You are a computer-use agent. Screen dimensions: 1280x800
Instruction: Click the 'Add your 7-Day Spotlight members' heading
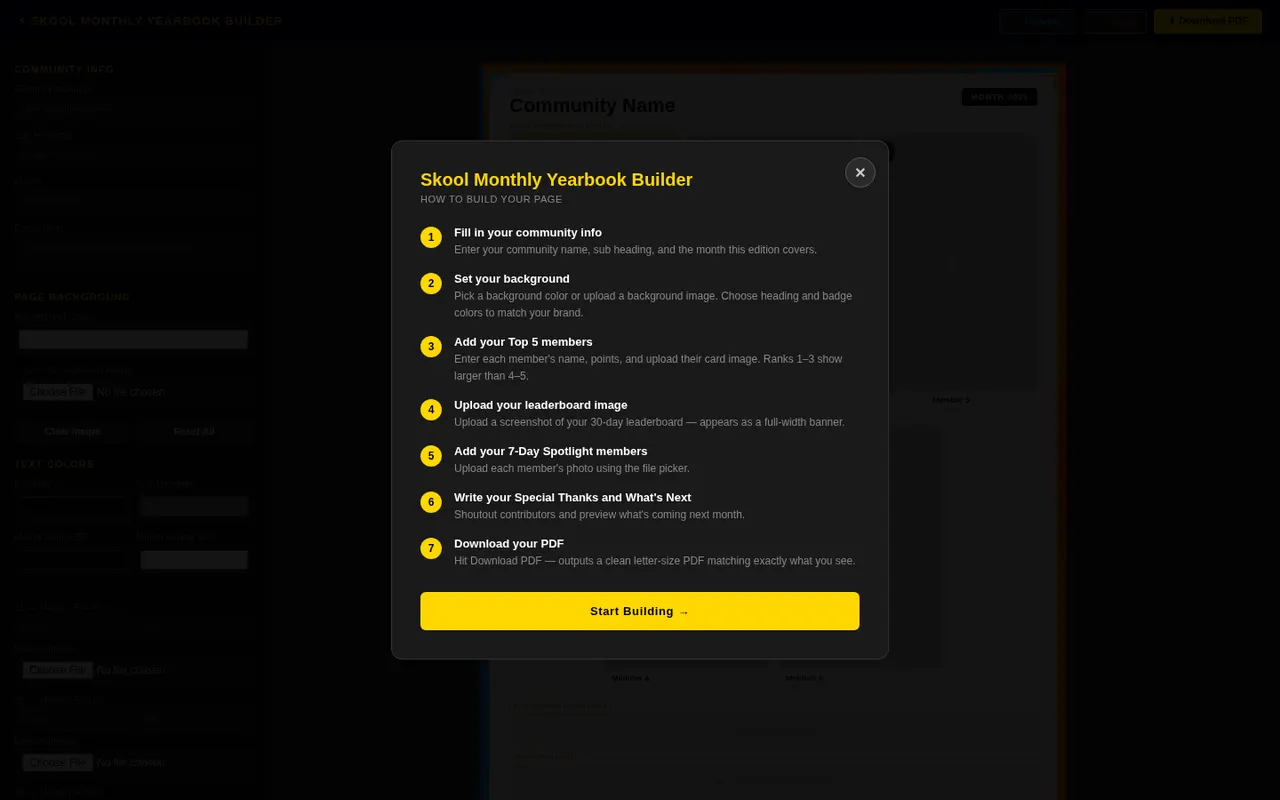551,452
